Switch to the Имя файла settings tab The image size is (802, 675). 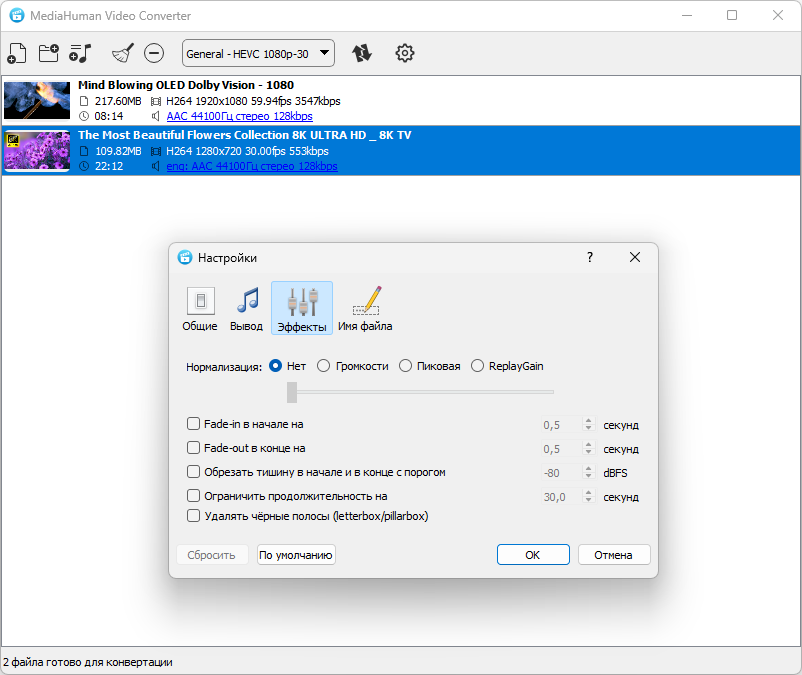(365, 308)
